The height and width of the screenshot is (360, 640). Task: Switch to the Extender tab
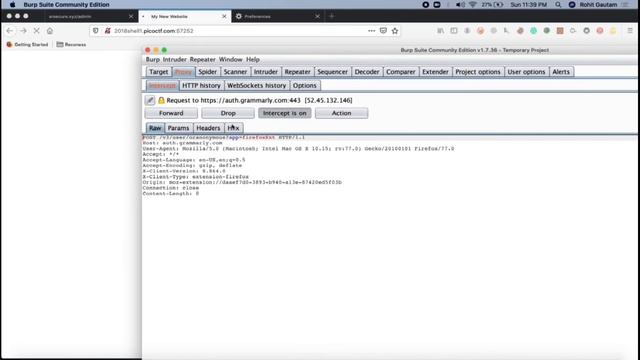(x=435, y=72)
